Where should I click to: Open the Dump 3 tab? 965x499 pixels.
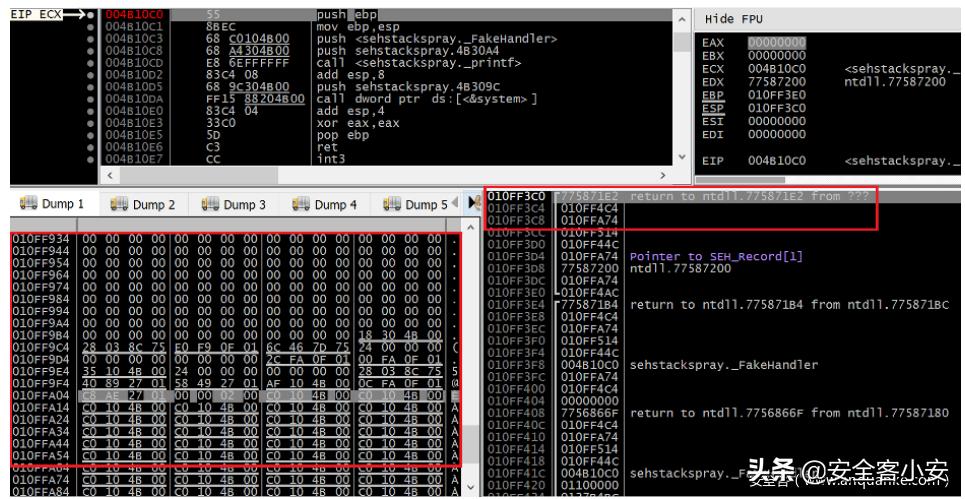(233, 204)
